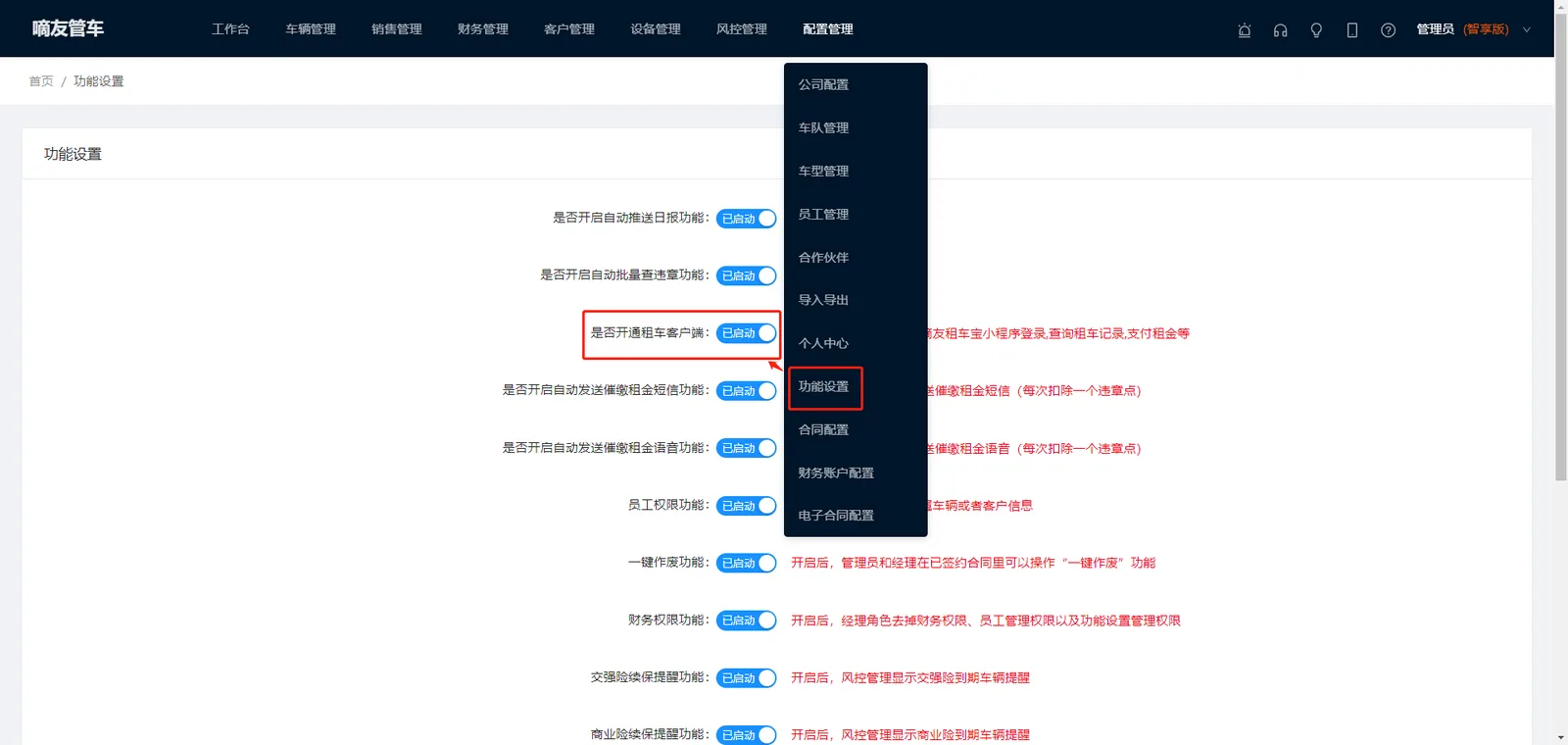Toggle 一键作废功能 switch

(x=747, y=563)
